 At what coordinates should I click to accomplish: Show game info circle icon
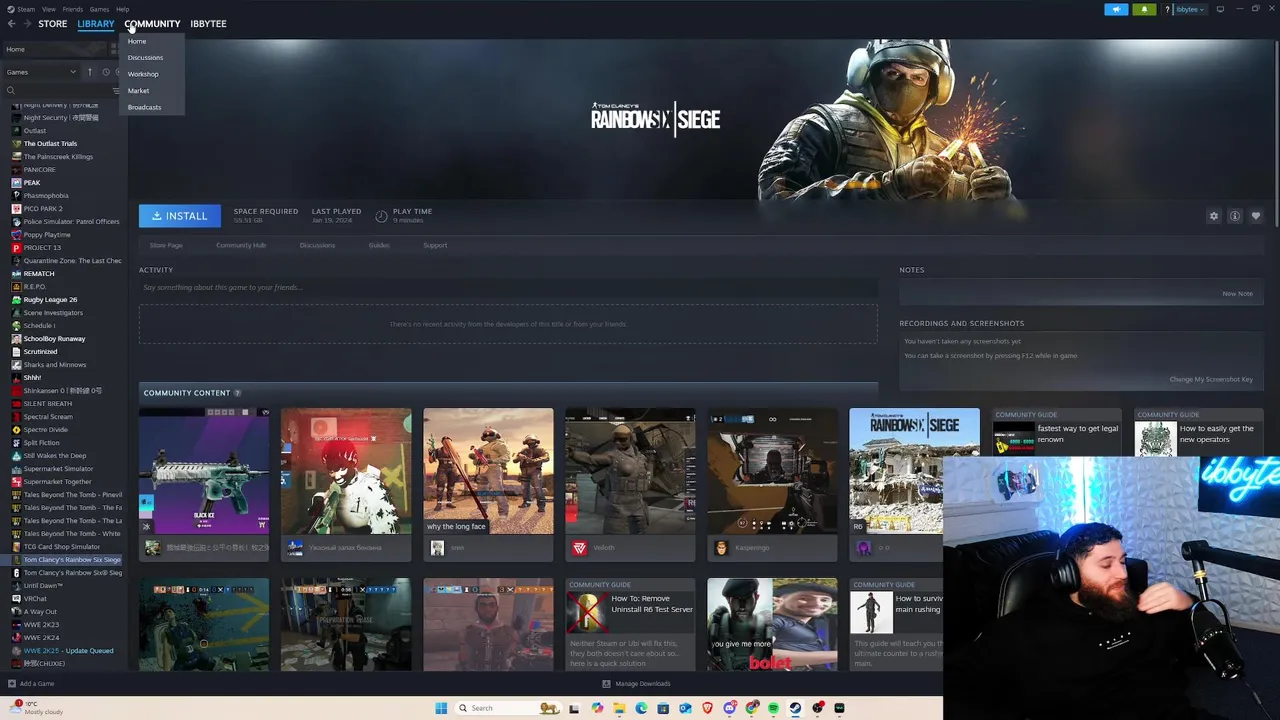[1235, 216]
